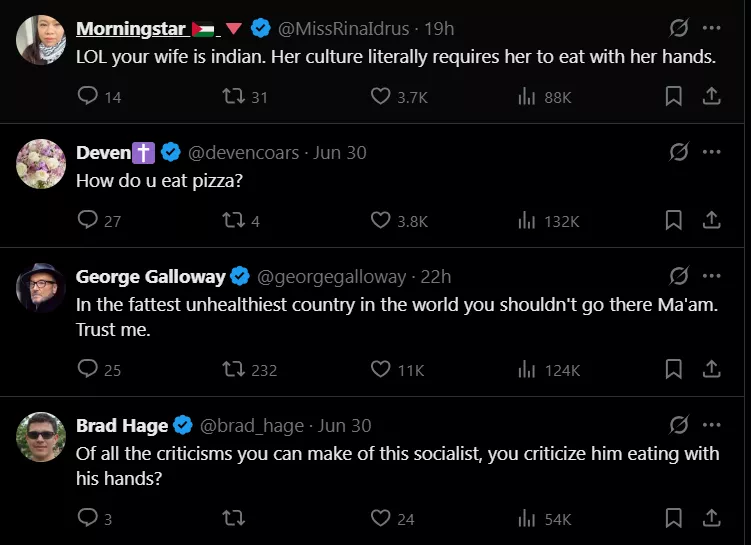Image resolution: width=751 pixels, height=545 pixels.
Task: Like Brad Hage's tweet
Action: [x=381, y=519]
